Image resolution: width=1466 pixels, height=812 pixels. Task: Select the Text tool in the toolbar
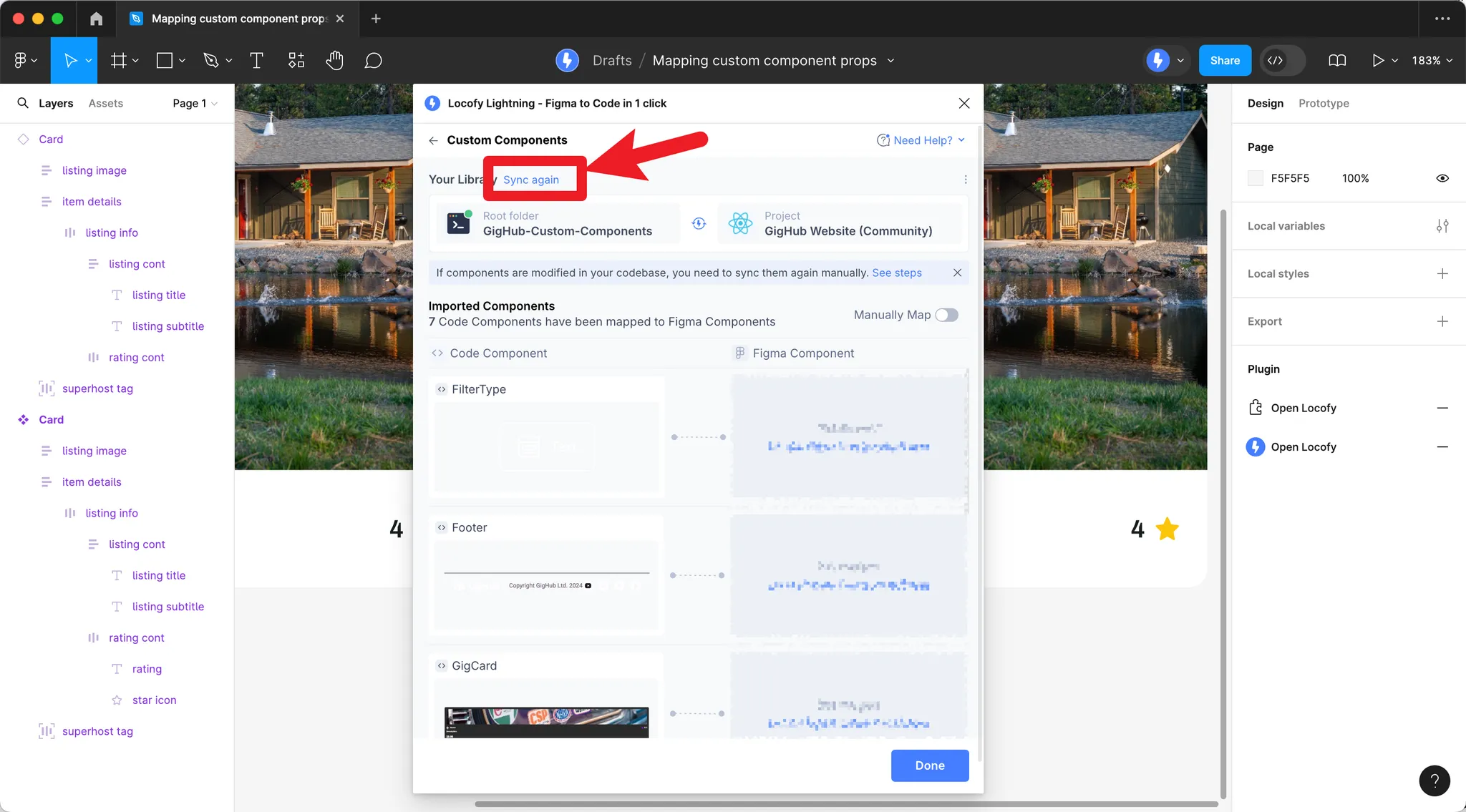tap(256, 60)
